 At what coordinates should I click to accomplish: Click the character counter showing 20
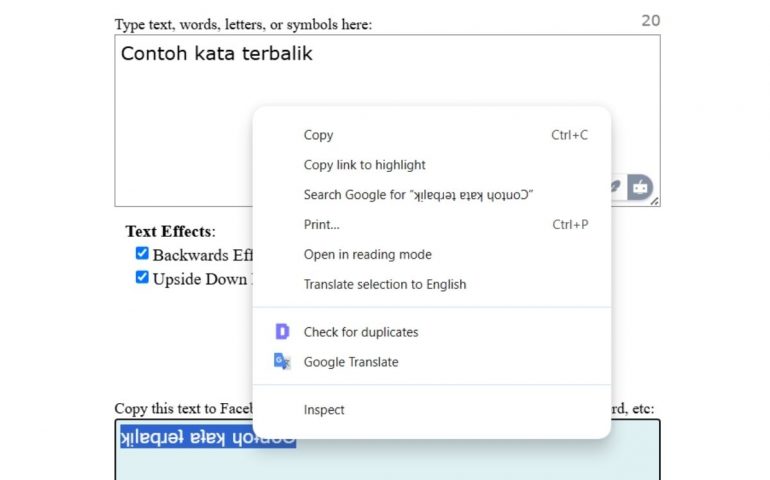click(650, 21)
